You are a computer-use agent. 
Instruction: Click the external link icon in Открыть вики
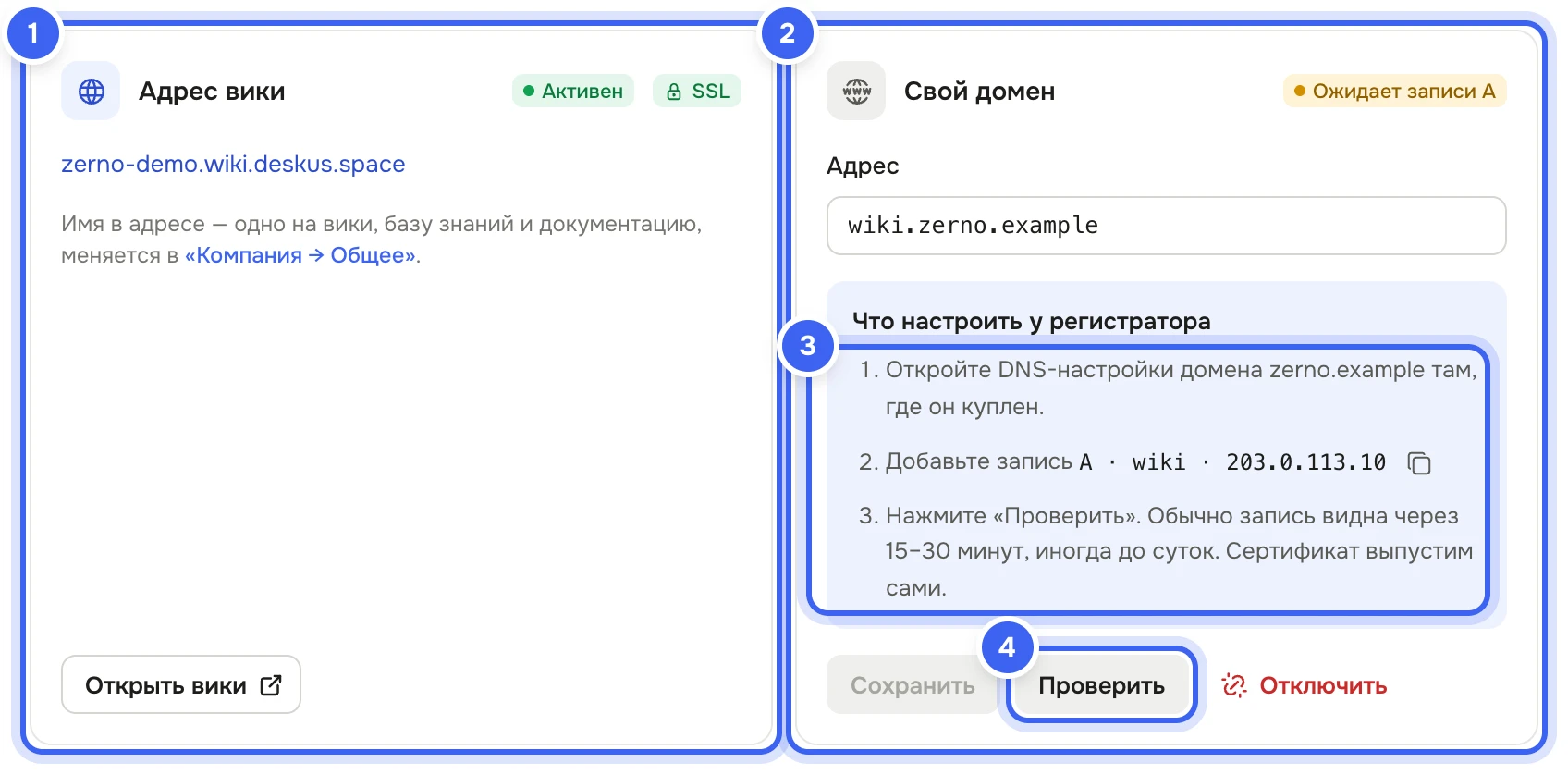pos(270,685)
